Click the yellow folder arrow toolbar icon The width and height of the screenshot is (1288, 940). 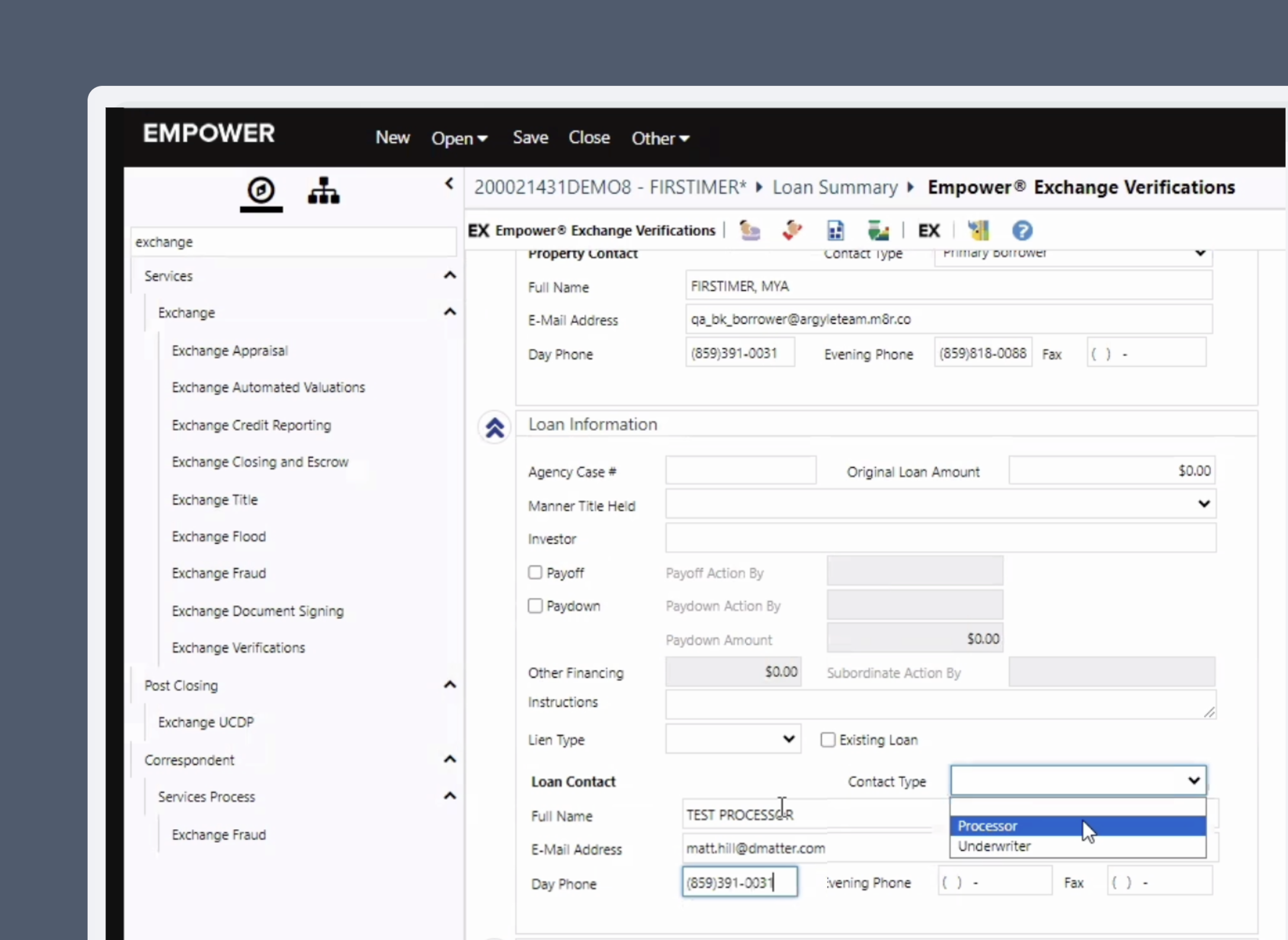coord(979,231)
